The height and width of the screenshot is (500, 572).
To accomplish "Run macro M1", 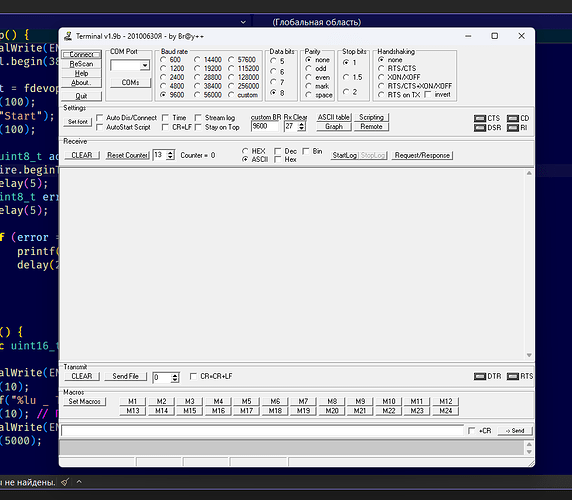I will [133, 402].
